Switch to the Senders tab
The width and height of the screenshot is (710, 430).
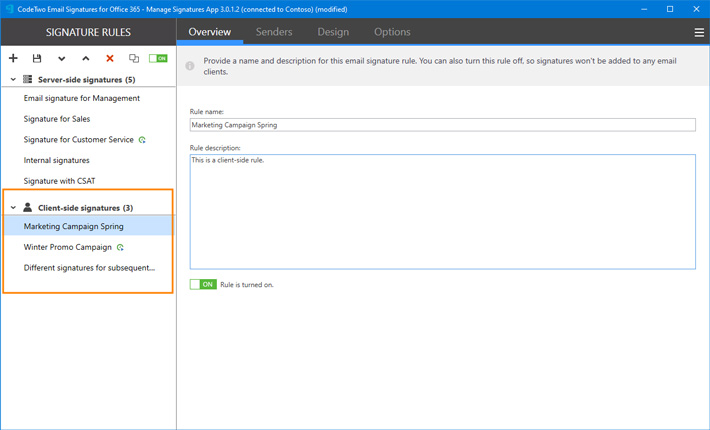point(274,32)
